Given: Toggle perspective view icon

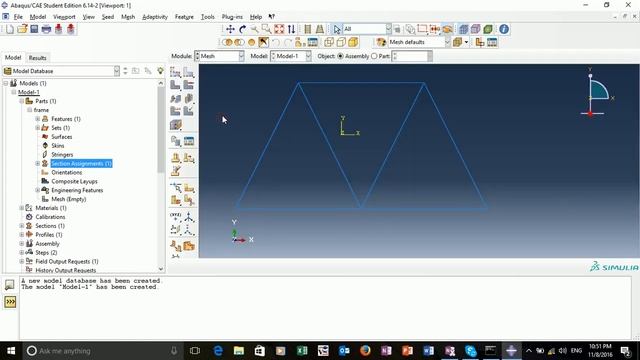Looking at the screenshot, I should 320,29.
